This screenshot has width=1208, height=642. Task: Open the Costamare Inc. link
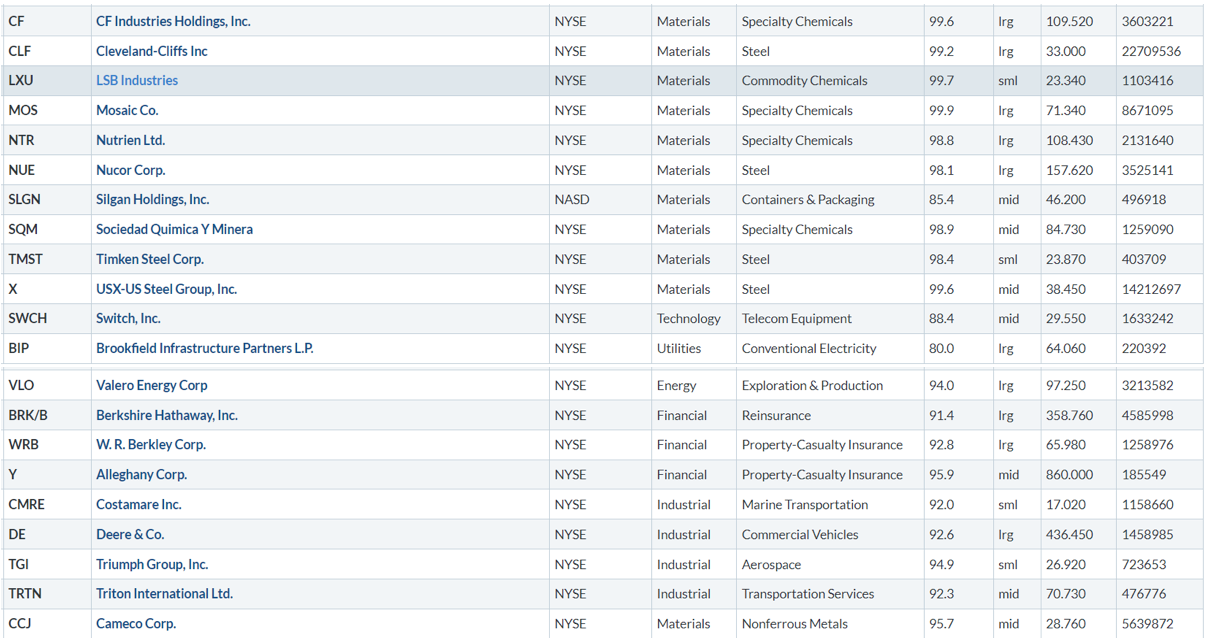(139, 505)
